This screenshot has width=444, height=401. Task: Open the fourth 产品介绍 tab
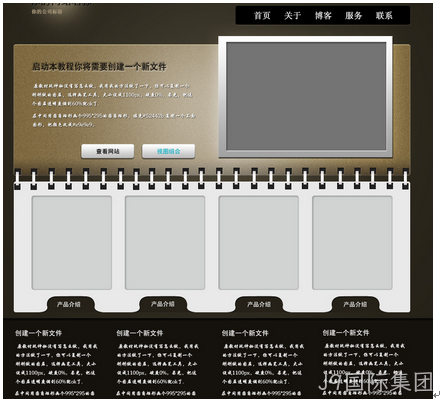355,304
